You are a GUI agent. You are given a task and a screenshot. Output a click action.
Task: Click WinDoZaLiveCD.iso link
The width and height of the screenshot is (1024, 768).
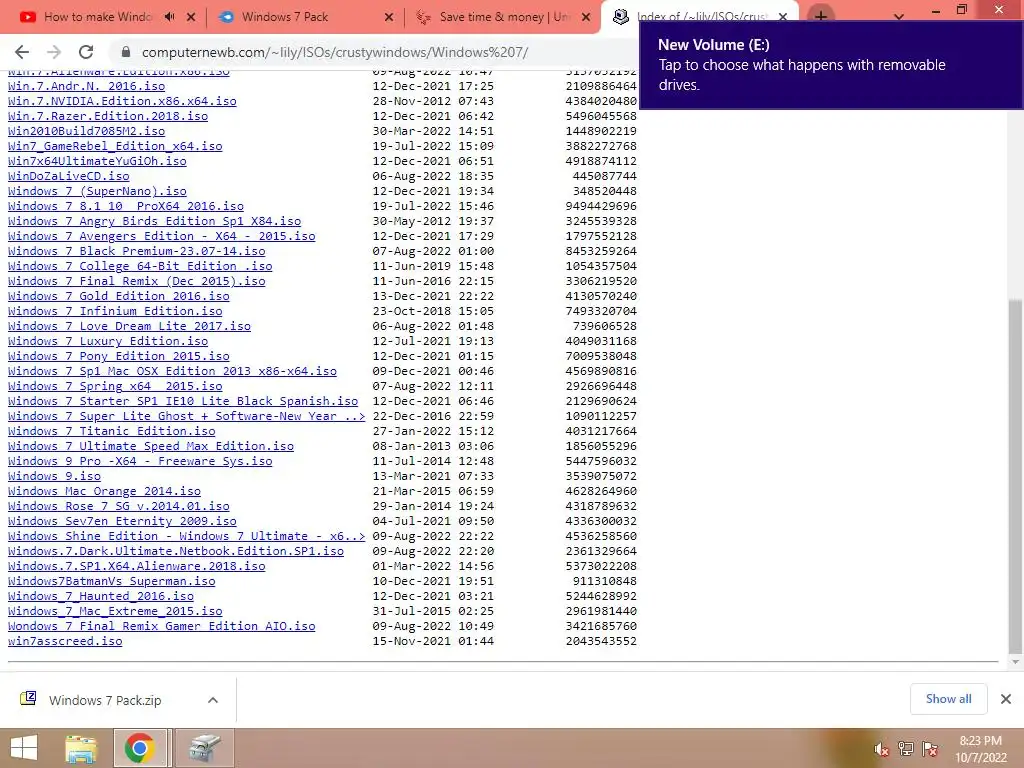pyautogui.click(x=69, y=176)
